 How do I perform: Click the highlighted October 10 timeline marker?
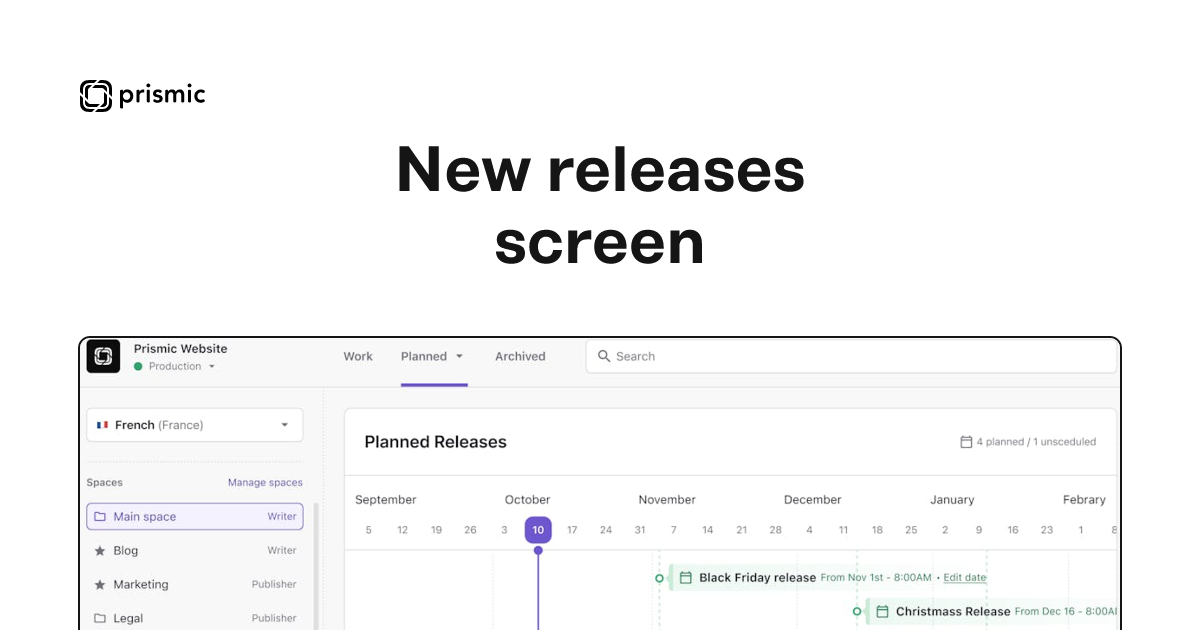[538, 530]
